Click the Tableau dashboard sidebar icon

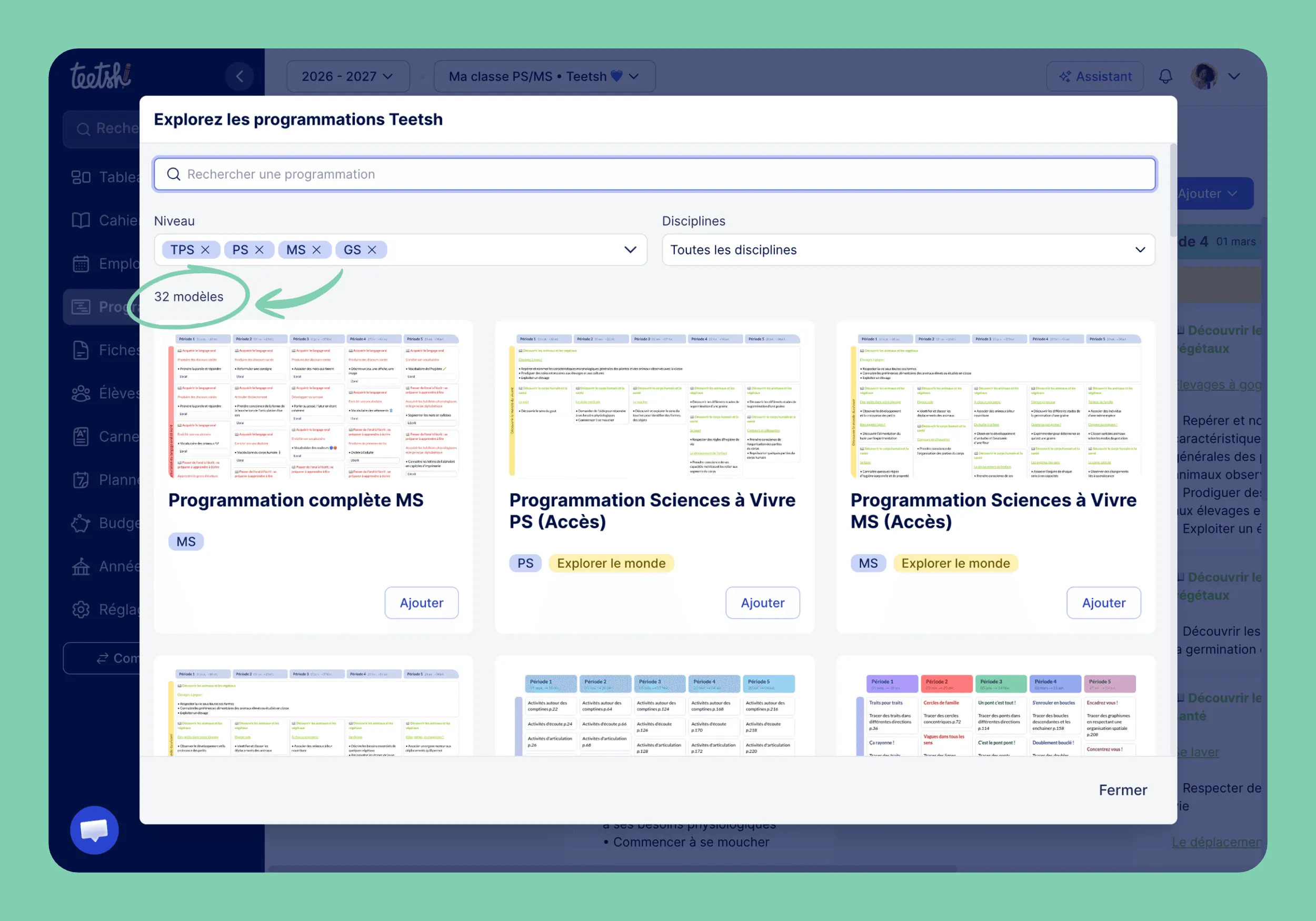point(81,177)
